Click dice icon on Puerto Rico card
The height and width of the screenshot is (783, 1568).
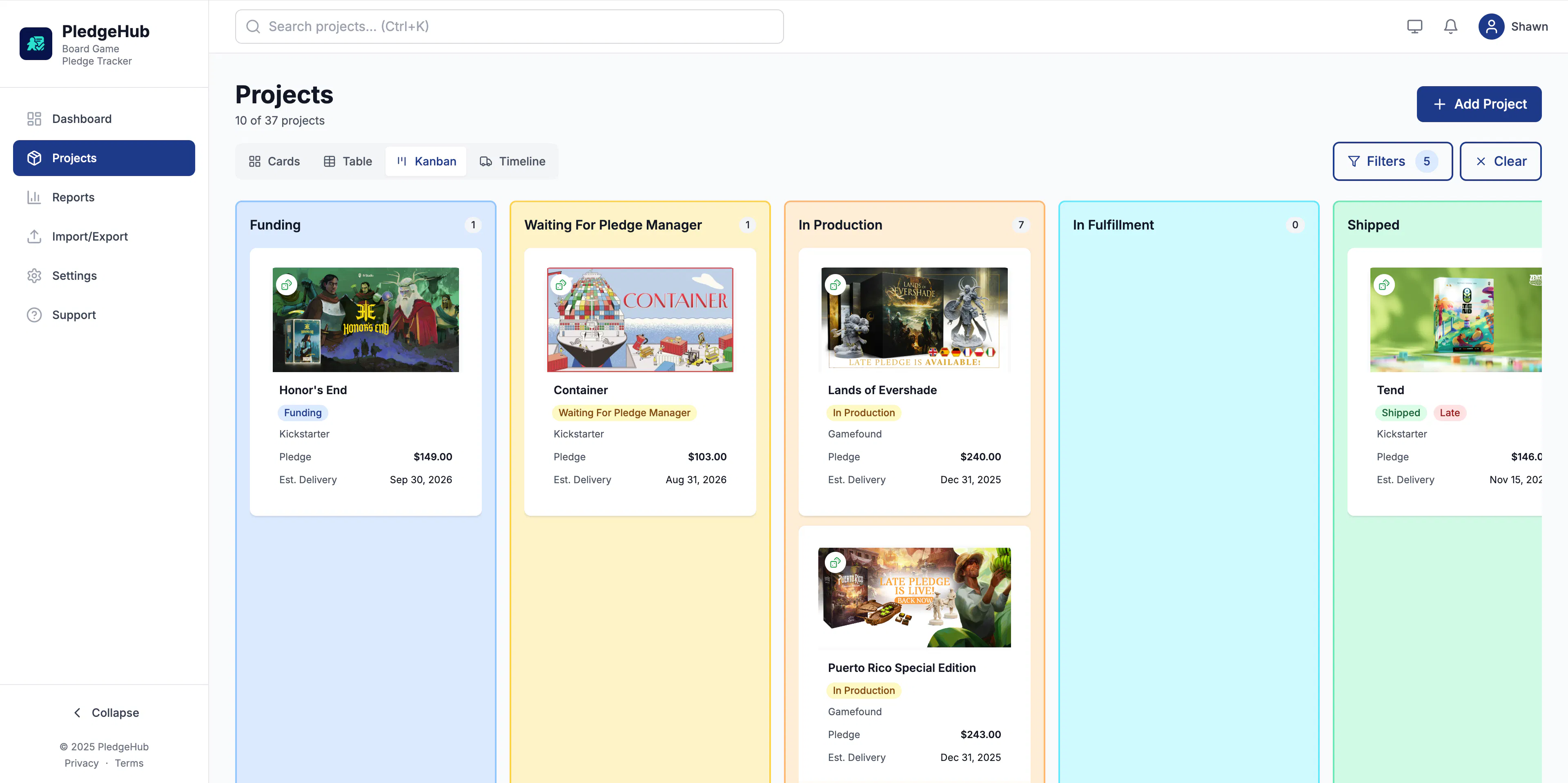point(835,562)
